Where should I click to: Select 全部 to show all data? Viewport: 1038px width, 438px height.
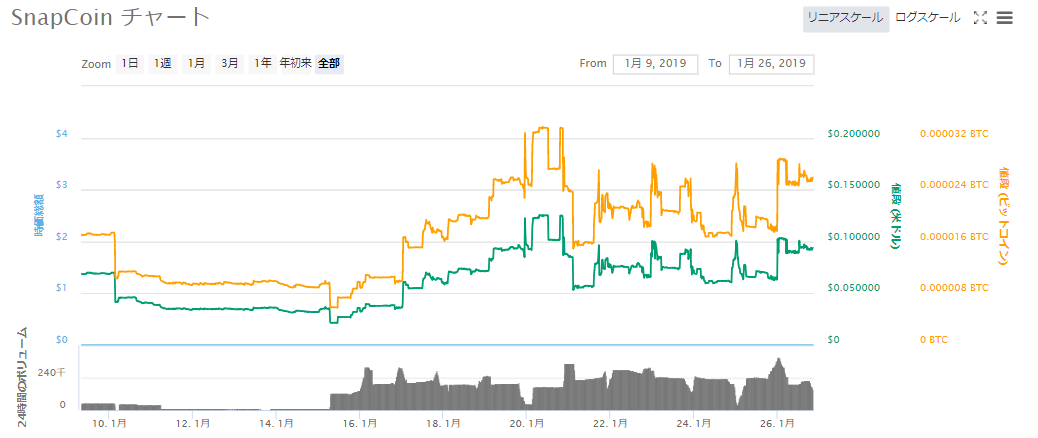(329, 64)
